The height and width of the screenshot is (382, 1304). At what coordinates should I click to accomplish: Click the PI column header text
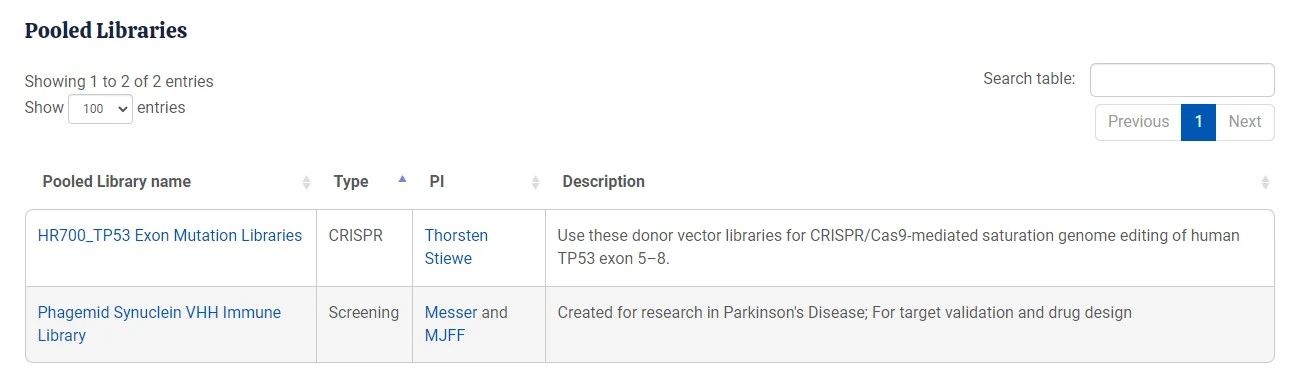pyautogui.click(x=437, y=182)
